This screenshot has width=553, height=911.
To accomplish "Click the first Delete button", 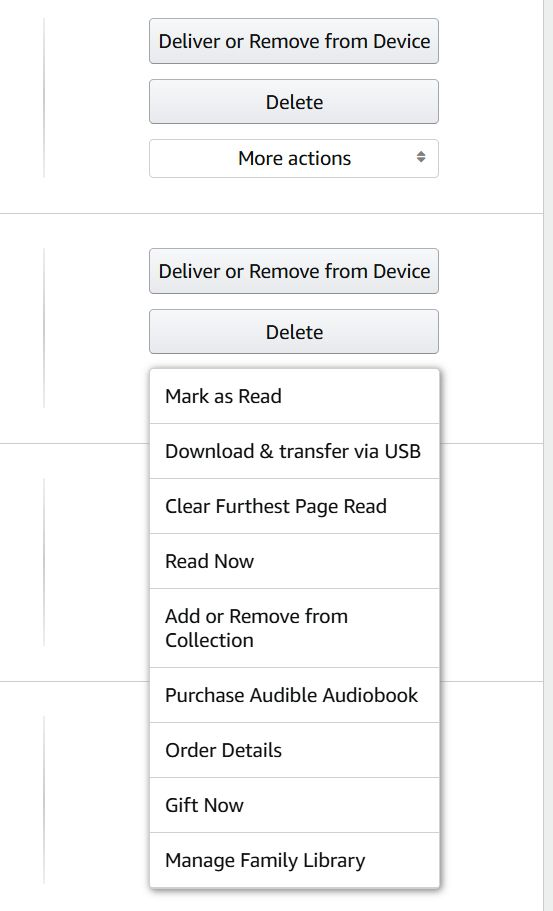I will tap(294, 102).
